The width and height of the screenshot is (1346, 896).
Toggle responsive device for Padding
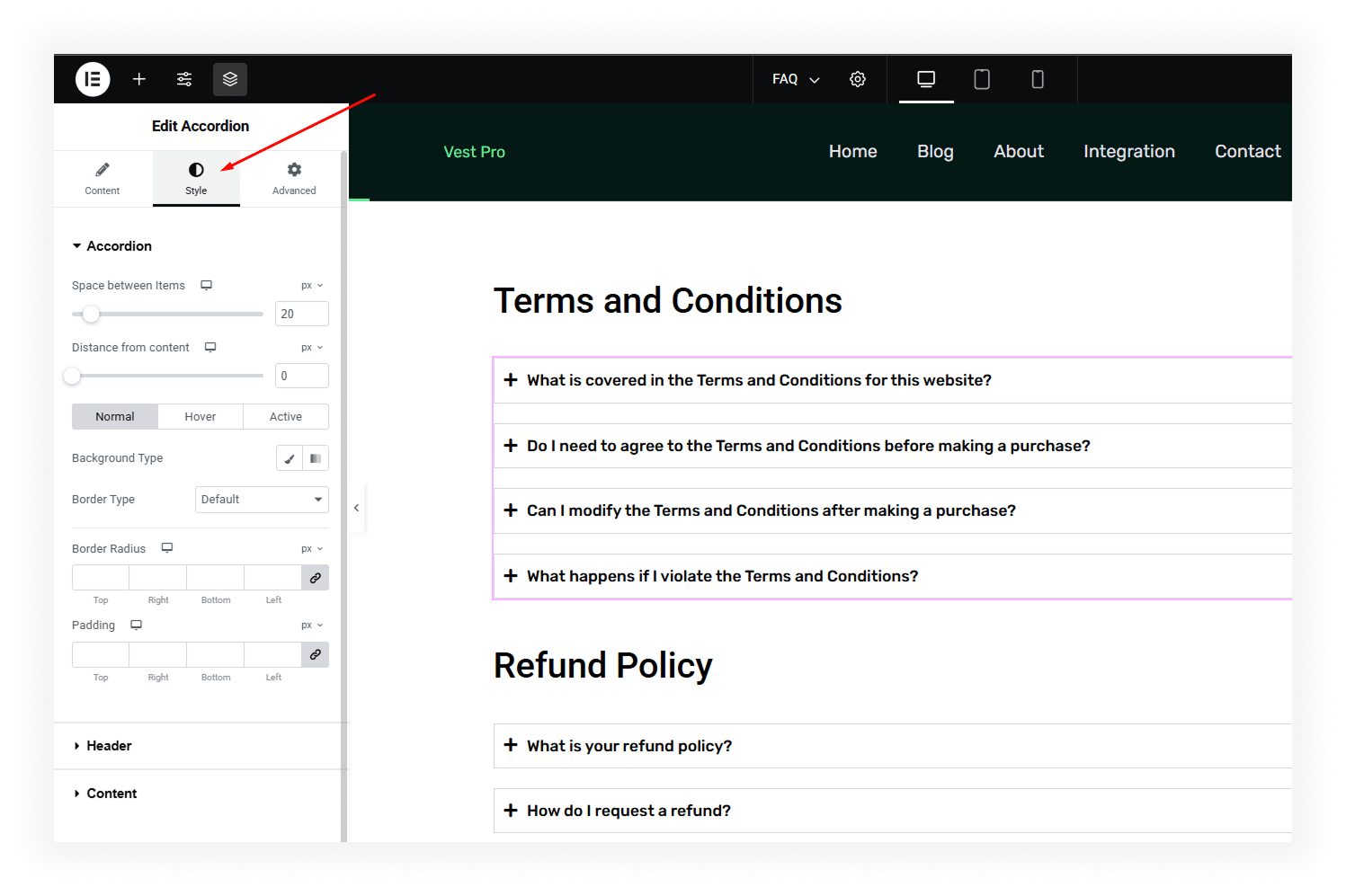(137, 625)
